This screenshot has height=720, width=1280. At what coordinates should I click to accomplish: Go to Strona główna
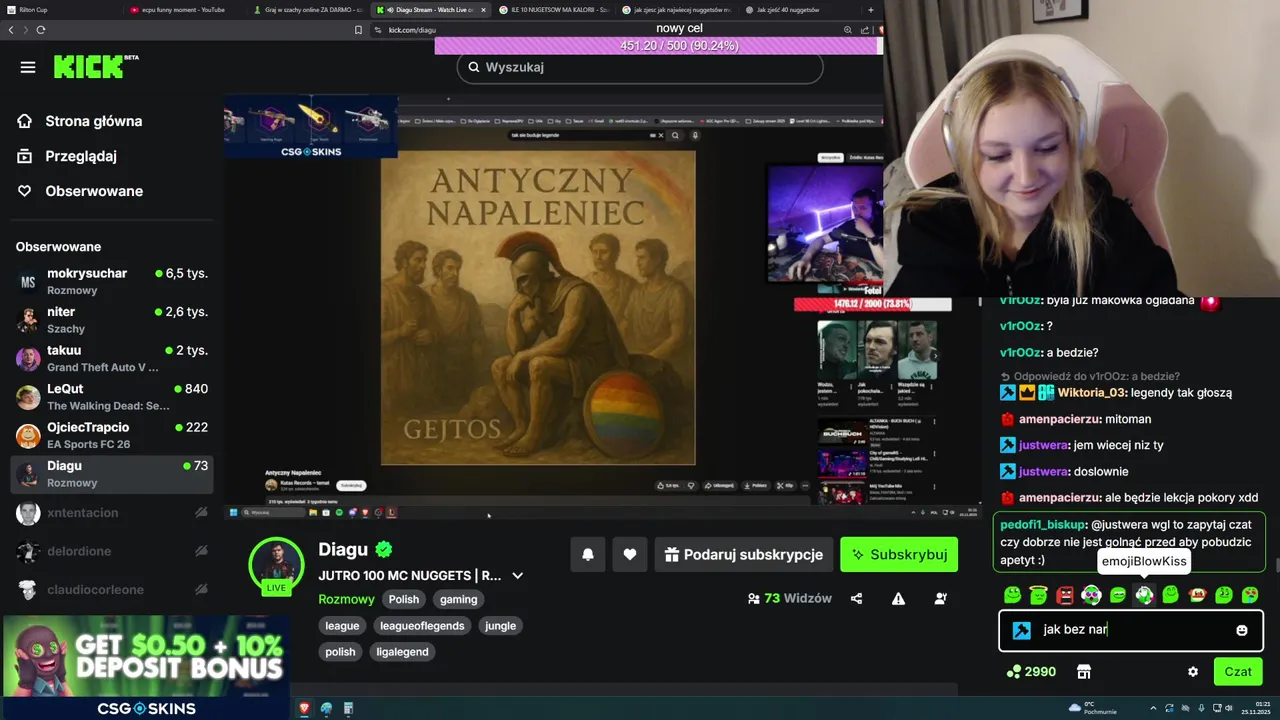pyautogui.click(x=81, y=121)
